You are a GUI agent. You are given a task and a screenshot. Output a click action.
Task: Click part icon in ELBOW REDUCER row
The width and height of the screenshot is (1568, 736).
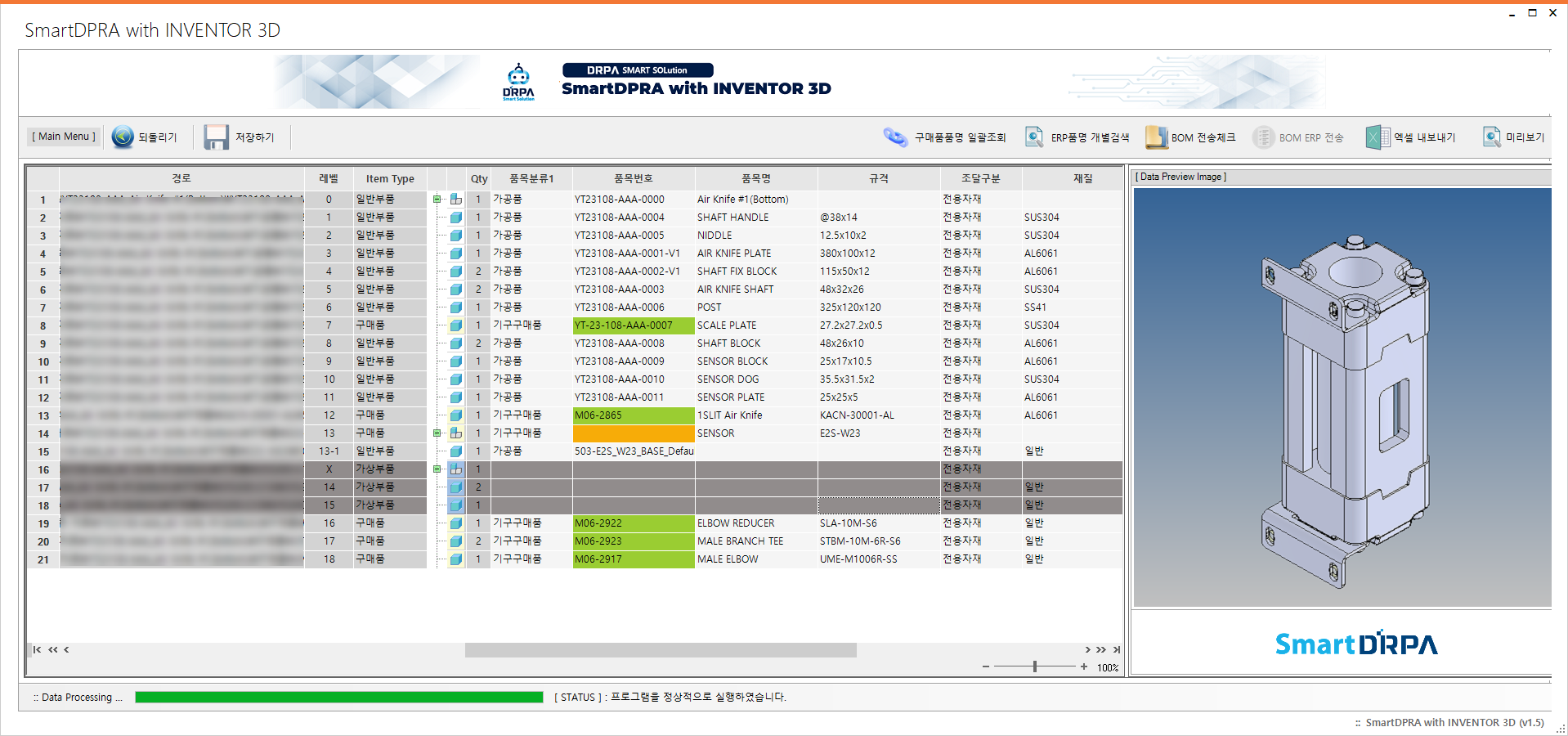(x=456, y=523)
